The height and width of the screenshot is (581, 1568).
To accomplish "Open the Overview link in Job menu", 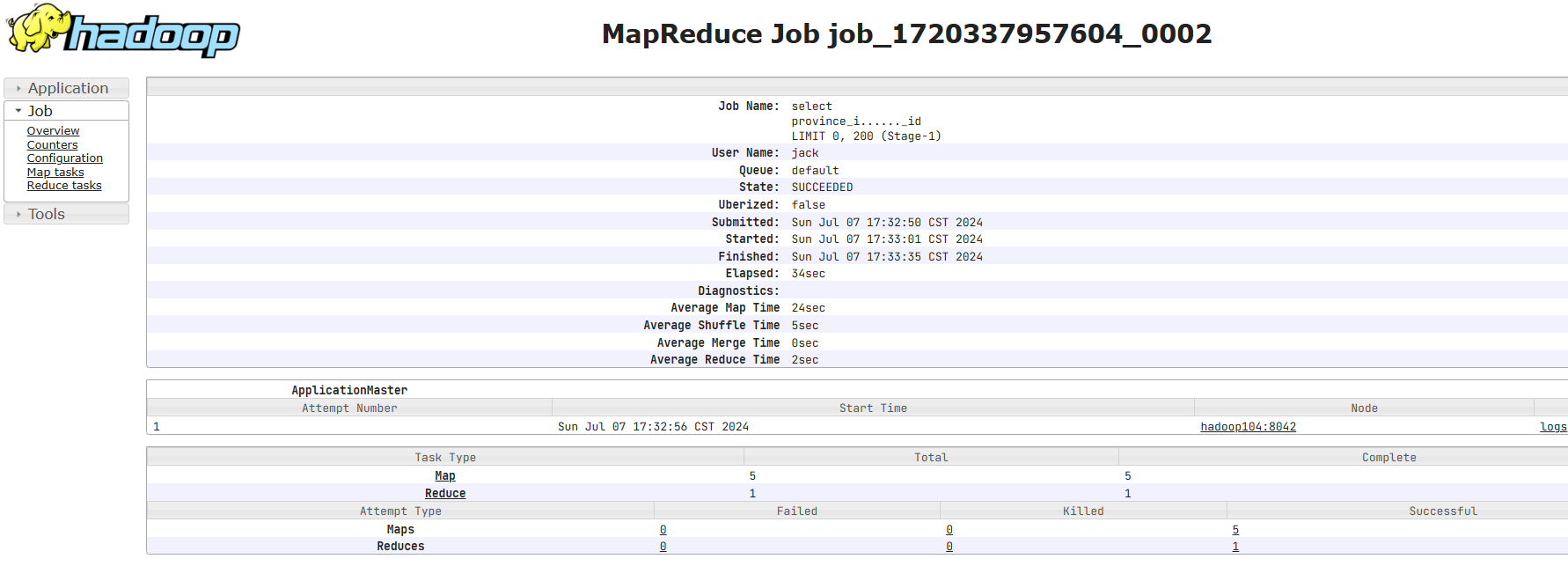I will pos(53,131).
